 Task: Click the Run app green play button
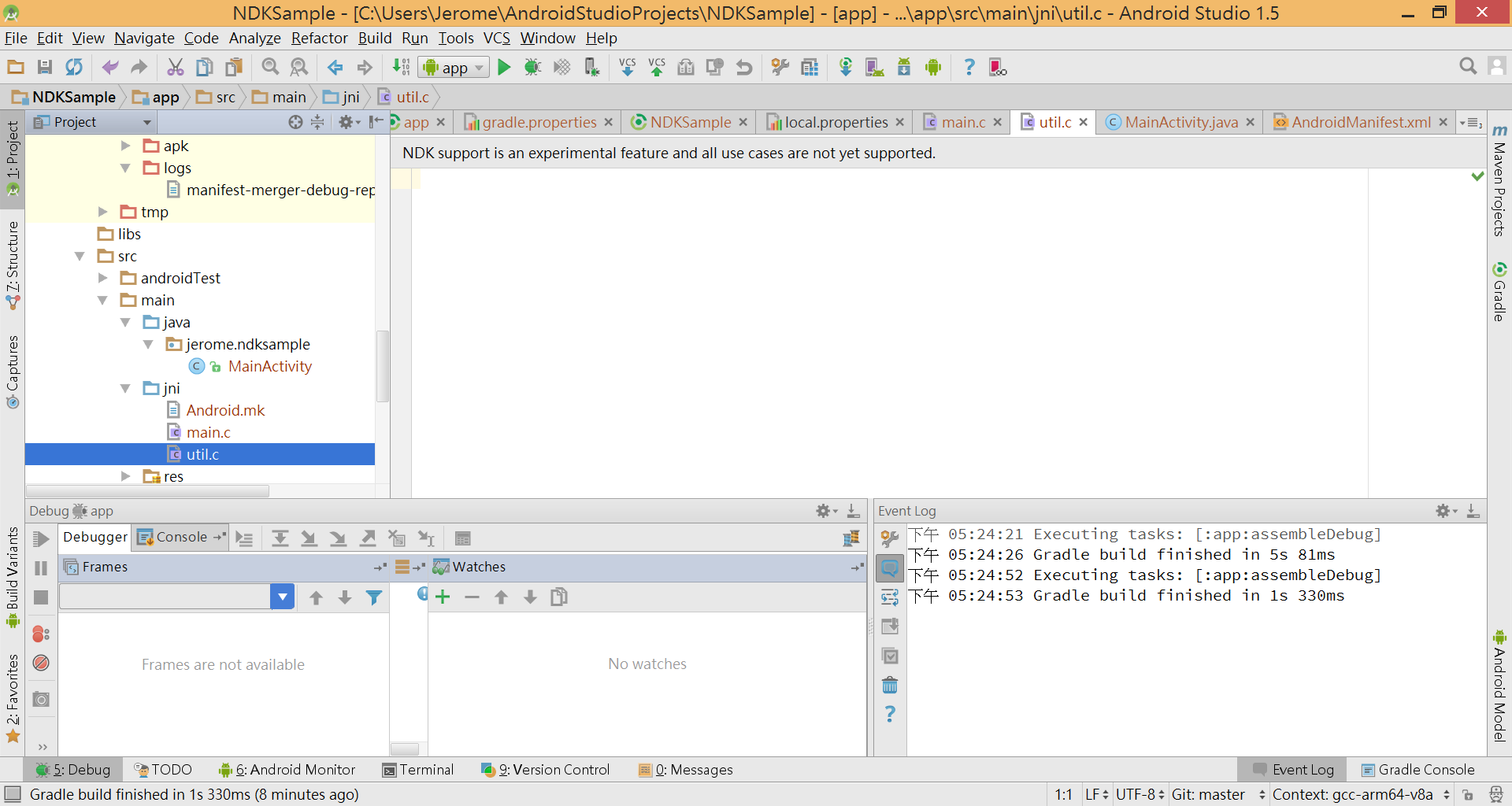[x=504, y=68]
